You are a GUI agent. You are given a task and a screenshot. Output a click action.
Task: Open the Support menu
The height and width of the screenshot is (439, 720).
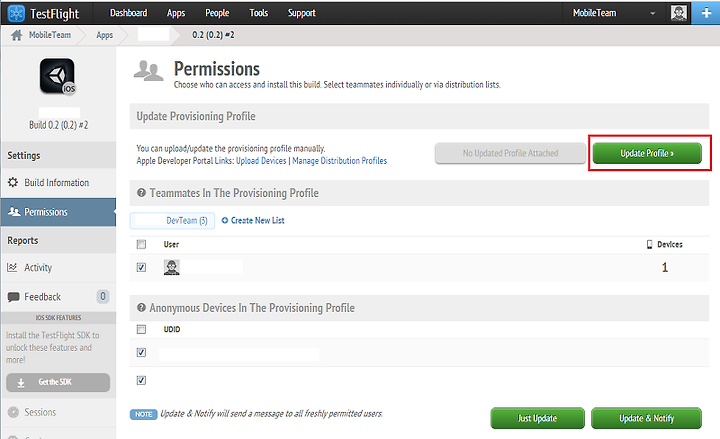[302, 13]
